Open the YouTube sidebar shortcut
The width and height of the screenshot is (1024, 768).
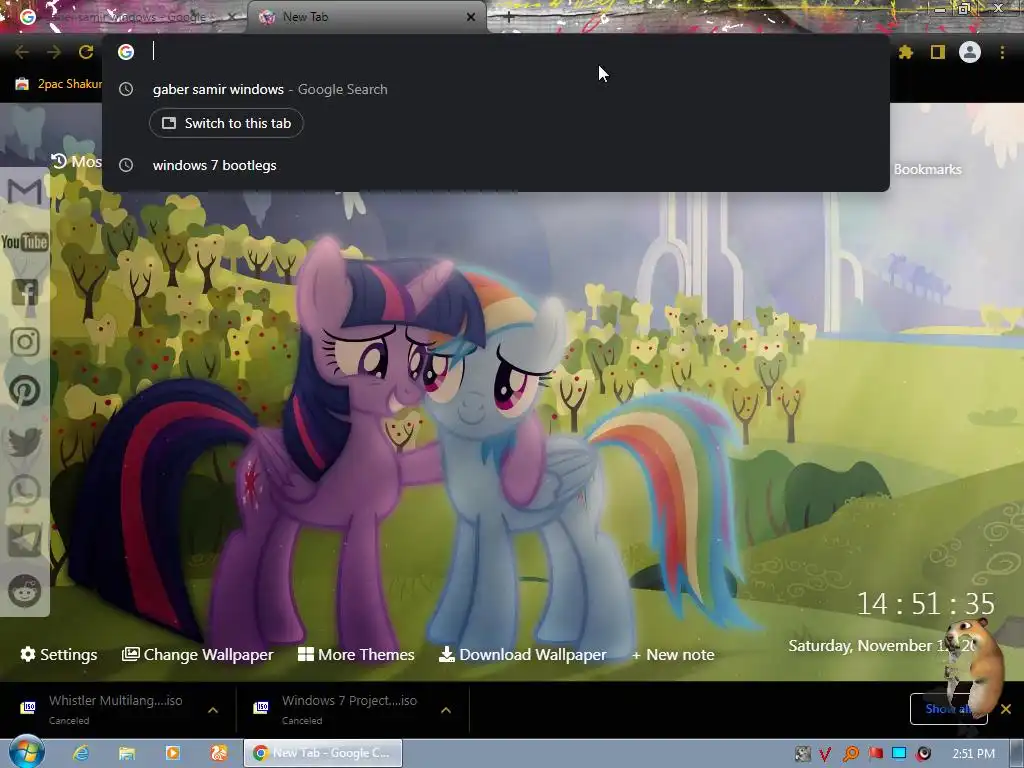click(25, 242)
